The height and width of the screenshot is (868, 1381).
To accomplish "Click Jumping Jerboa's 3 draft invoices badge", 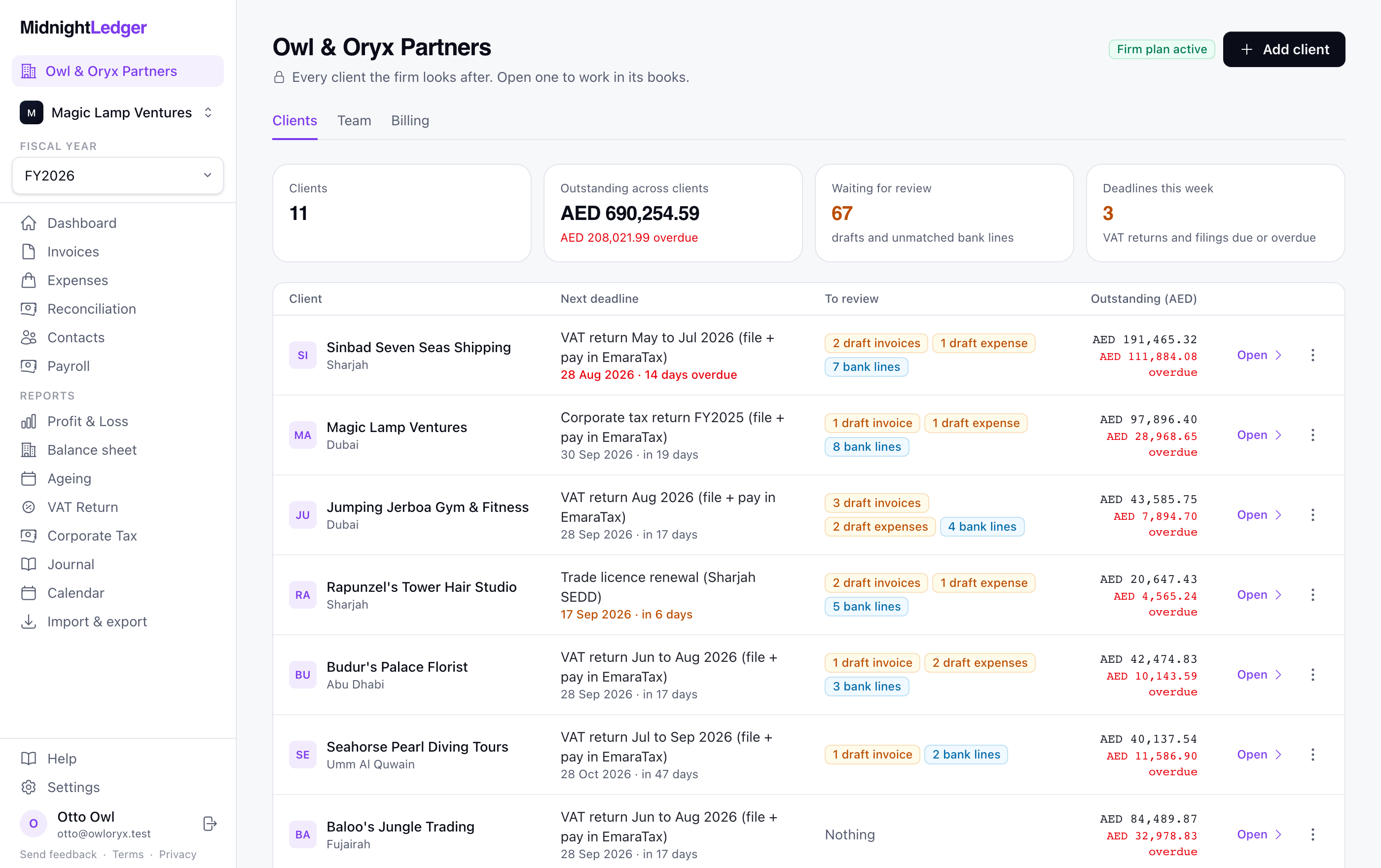I will point(876,503).
